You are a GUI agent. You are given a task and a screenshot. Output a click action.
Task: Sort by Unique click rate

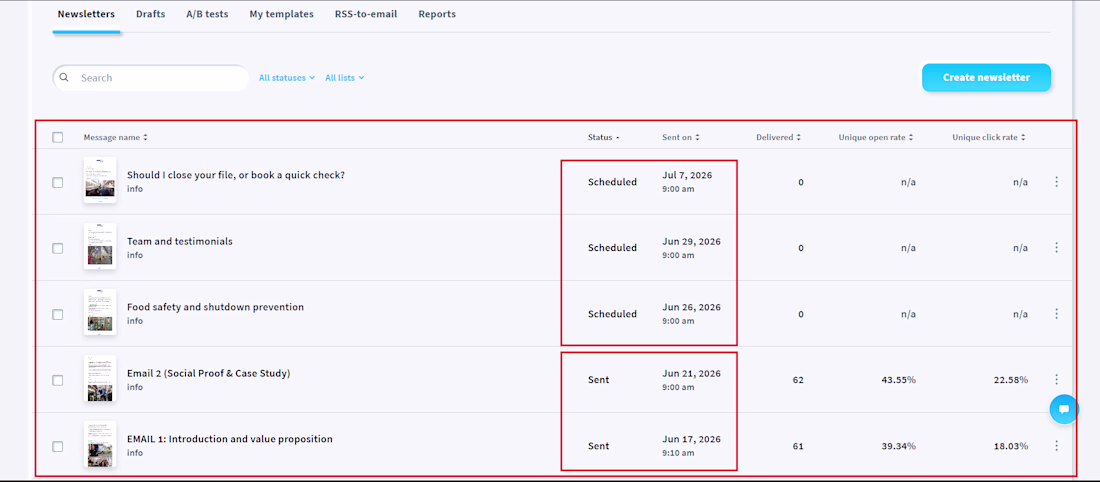(989, 138)
